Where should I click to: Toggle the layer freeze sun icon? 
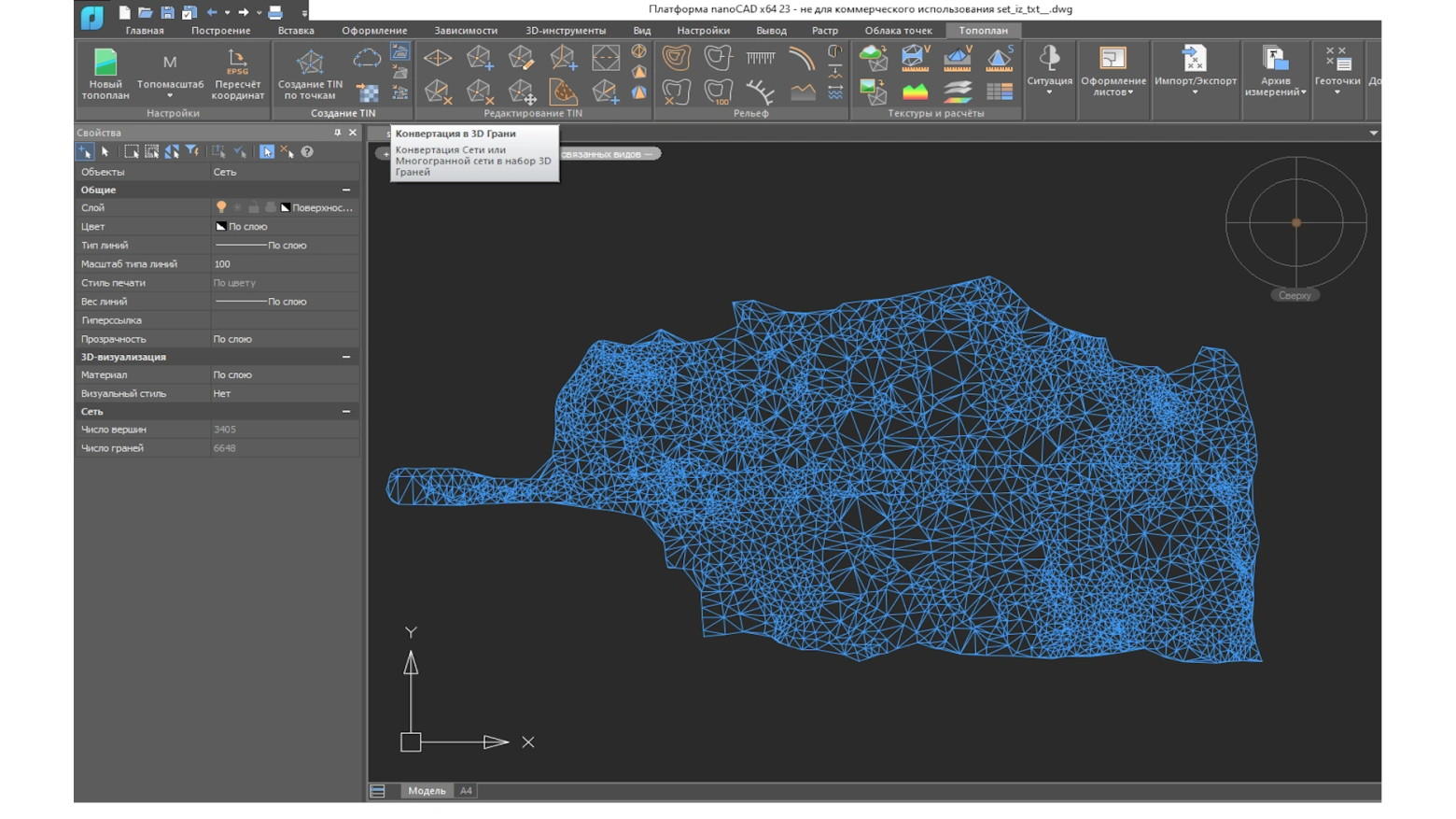click(237, 207)
